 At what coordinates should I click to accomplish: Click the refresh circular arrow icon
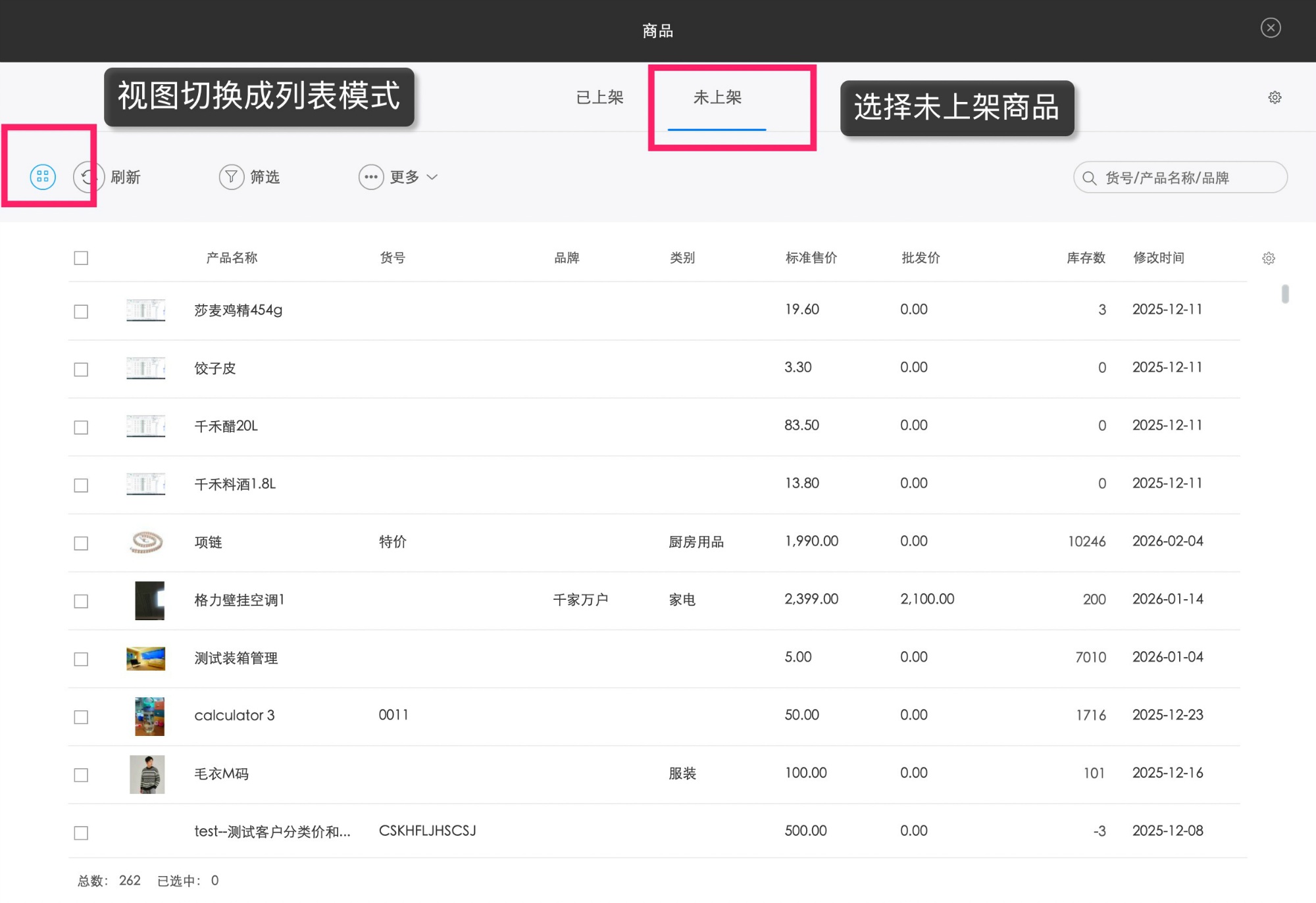(x=89, y=177)
